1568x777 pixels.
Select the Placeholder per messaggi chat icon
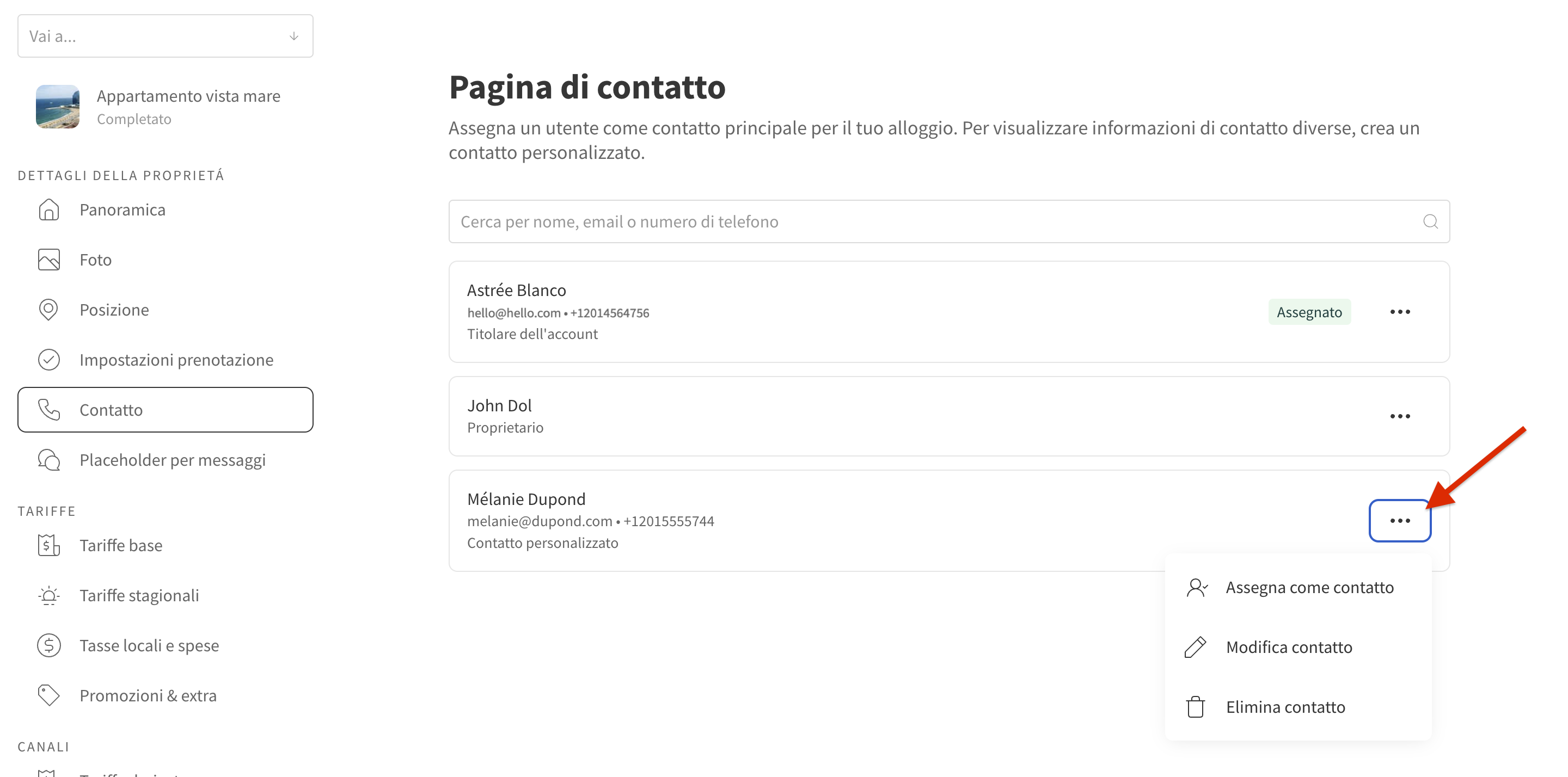(x=48, y=460)
